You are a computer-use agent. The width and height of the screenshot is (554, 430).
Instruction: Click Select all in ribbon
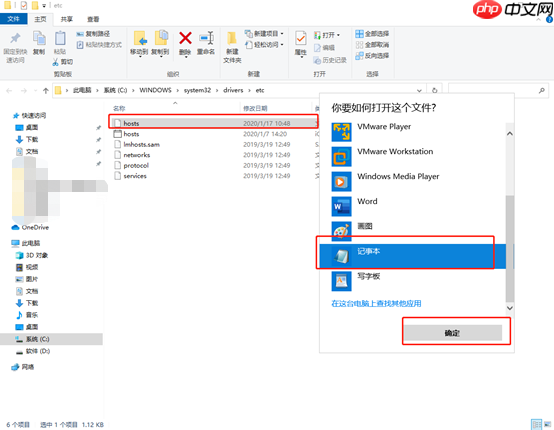[x=372, y=34]
